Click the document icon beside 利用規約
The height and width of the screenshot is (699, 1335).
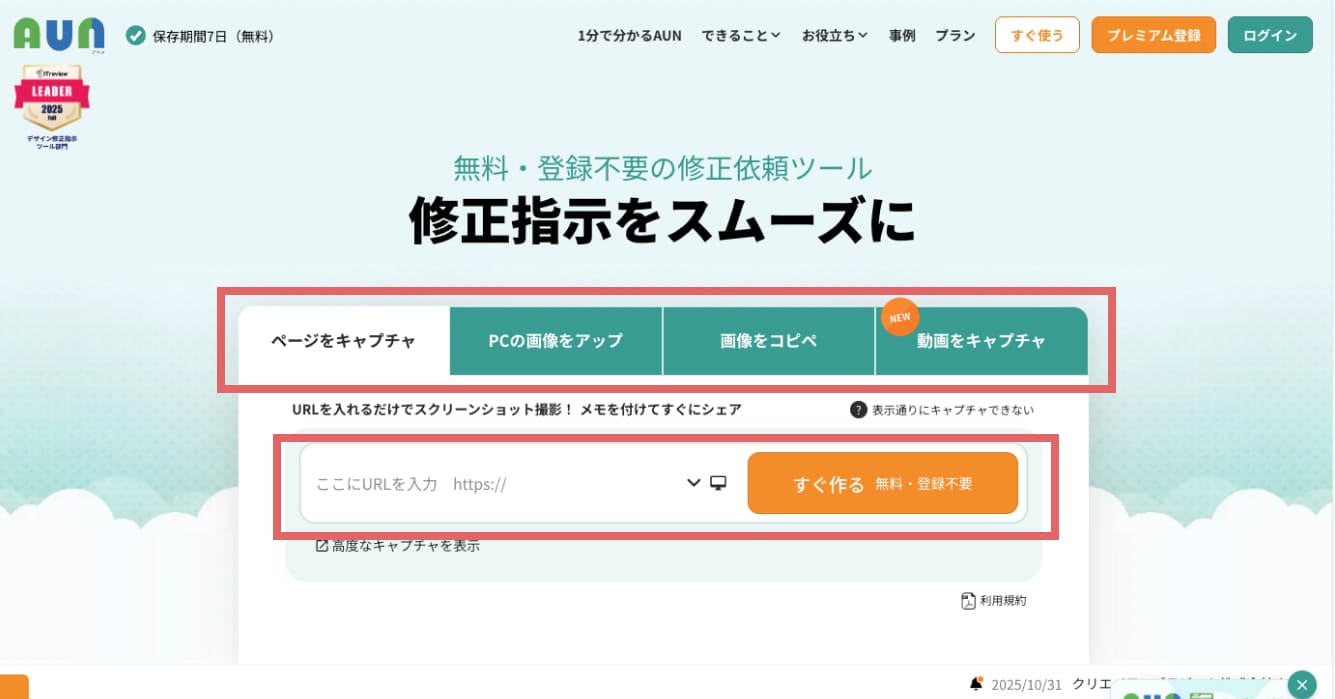[967, 600]
